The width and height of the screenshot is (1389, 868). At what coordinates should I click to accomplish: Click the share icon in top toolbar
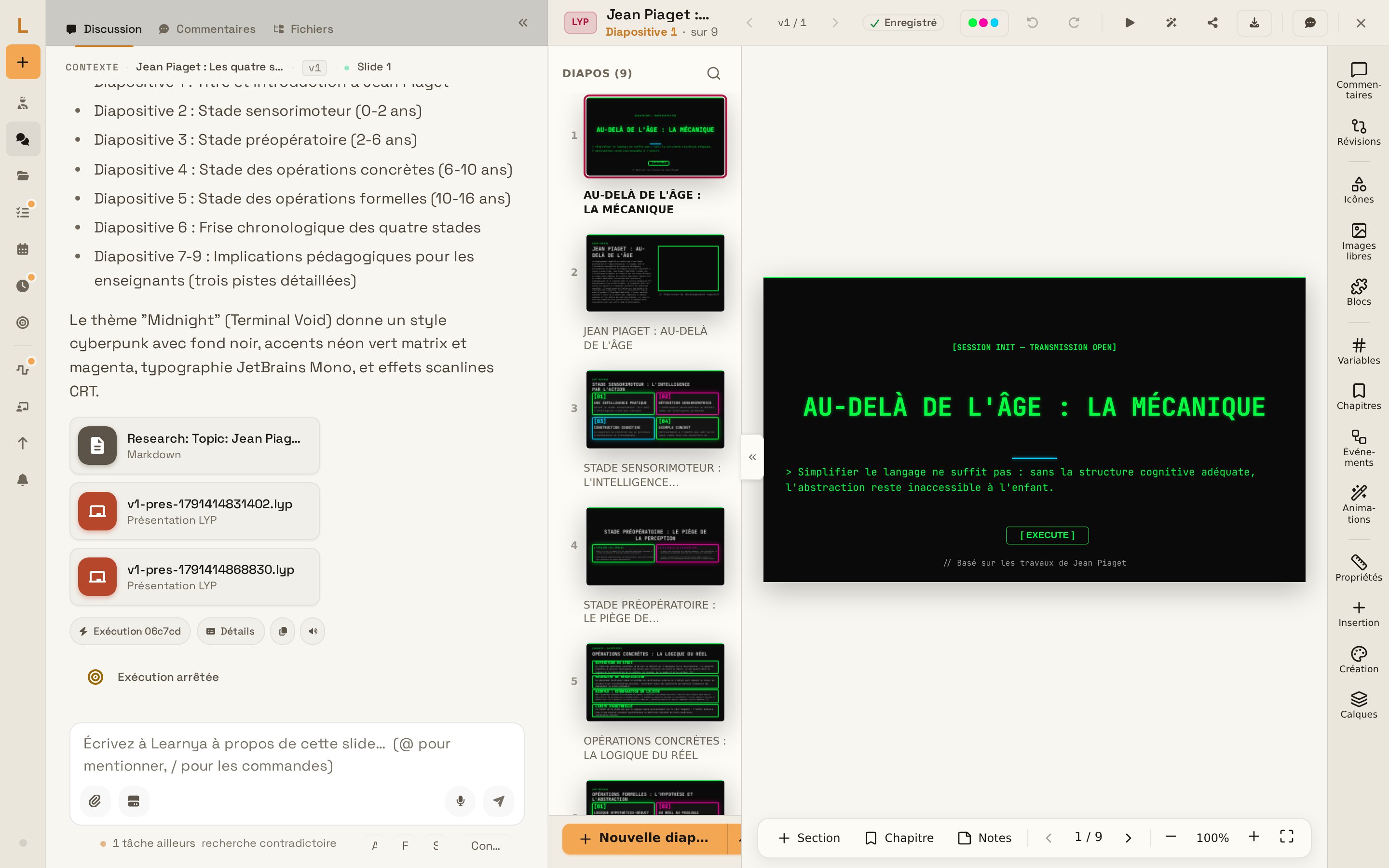pyautogui.click(x=1212, y=23)
